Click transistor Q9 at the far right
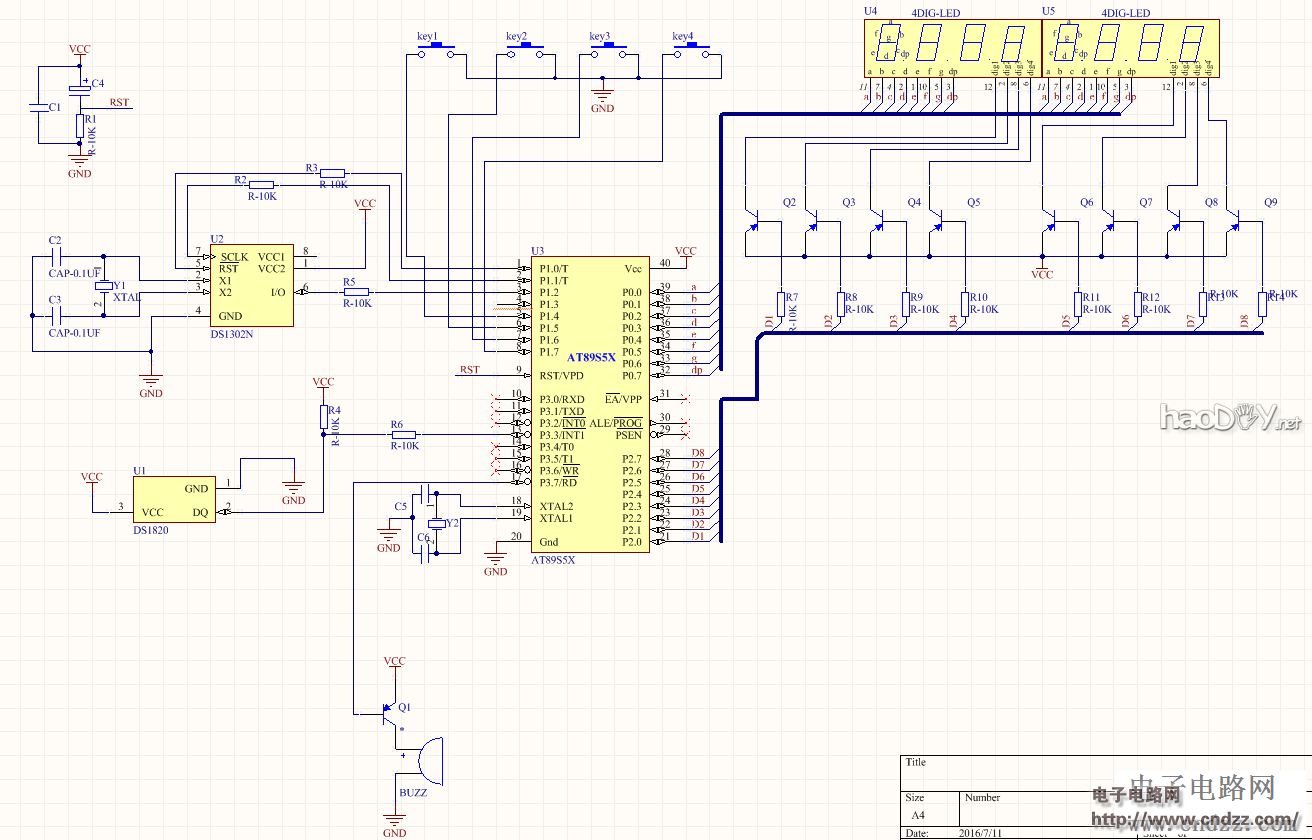The width and height of the screenshot is (1312, 840). pos(1235,220)
